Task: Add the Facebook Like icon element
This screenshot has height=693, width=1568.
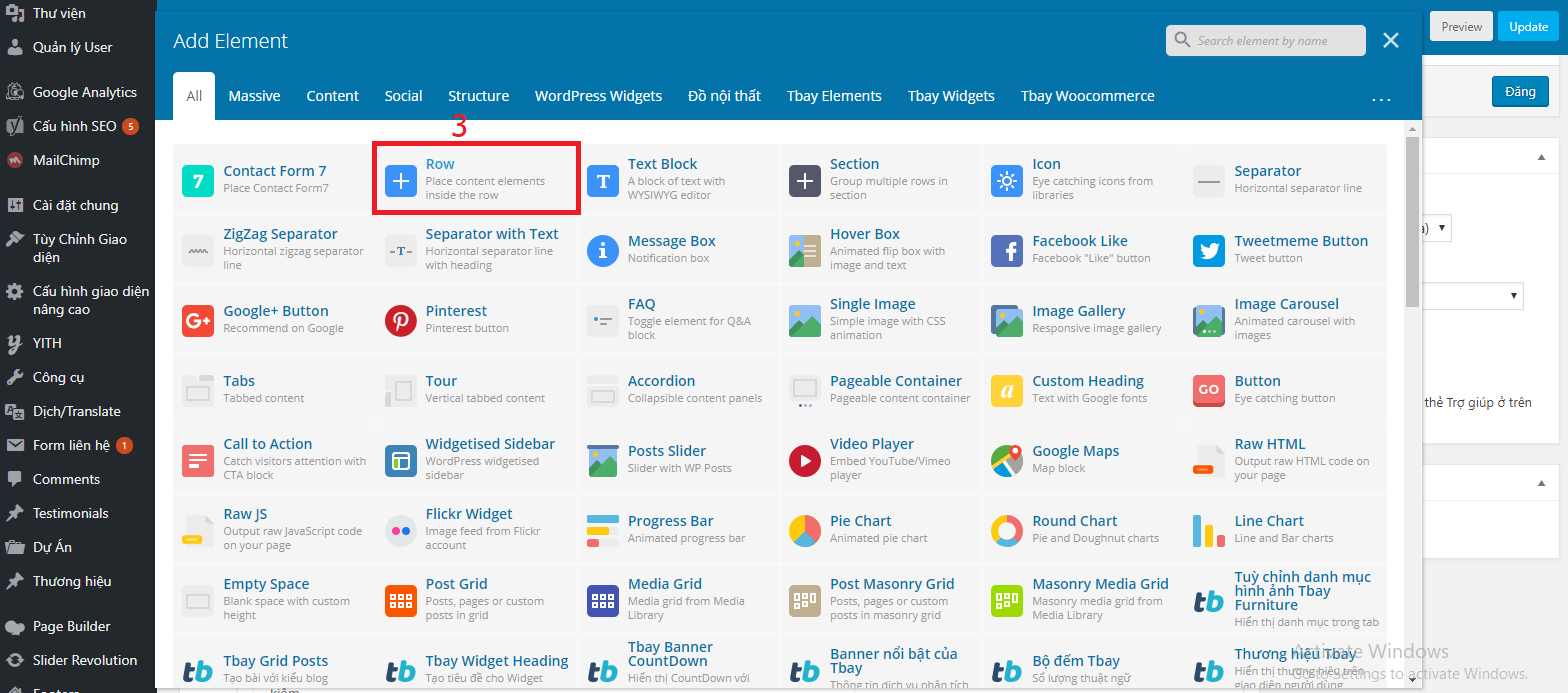Action: 1007,251
